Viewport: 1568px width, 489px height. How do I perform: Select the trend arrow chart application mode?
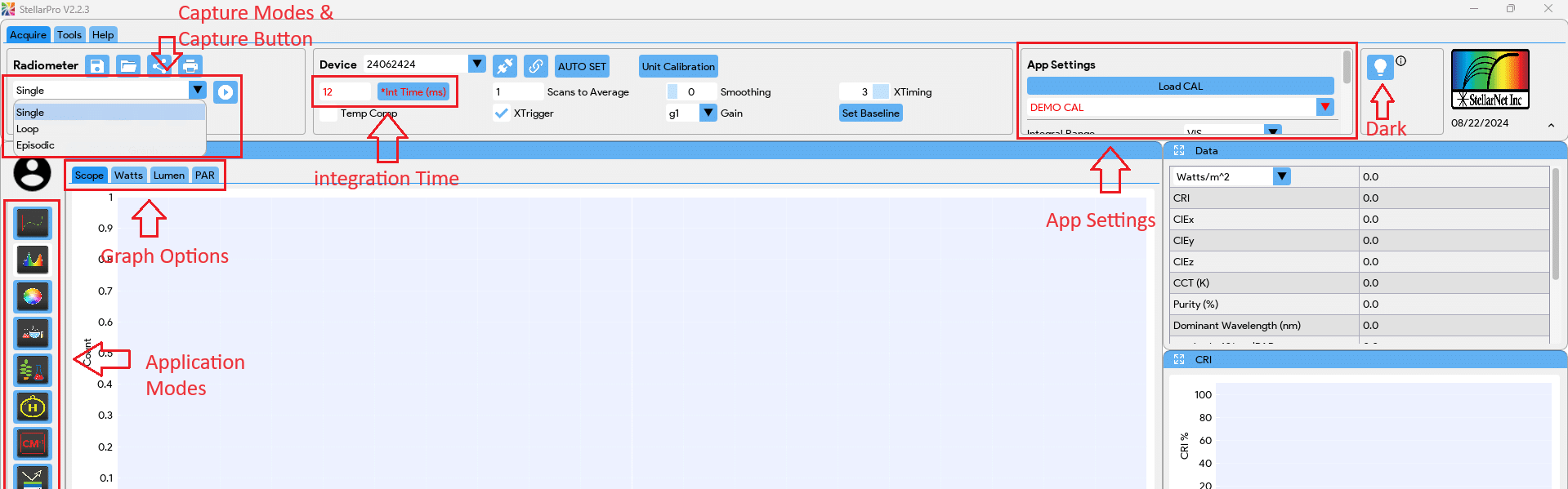click(33, 477)
